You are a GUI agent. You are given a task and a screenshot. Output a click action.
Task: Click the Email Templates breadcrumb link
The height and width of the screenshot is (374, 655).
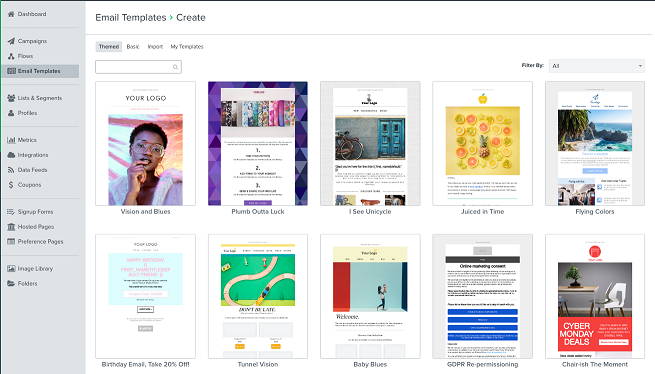pos(131,18)
